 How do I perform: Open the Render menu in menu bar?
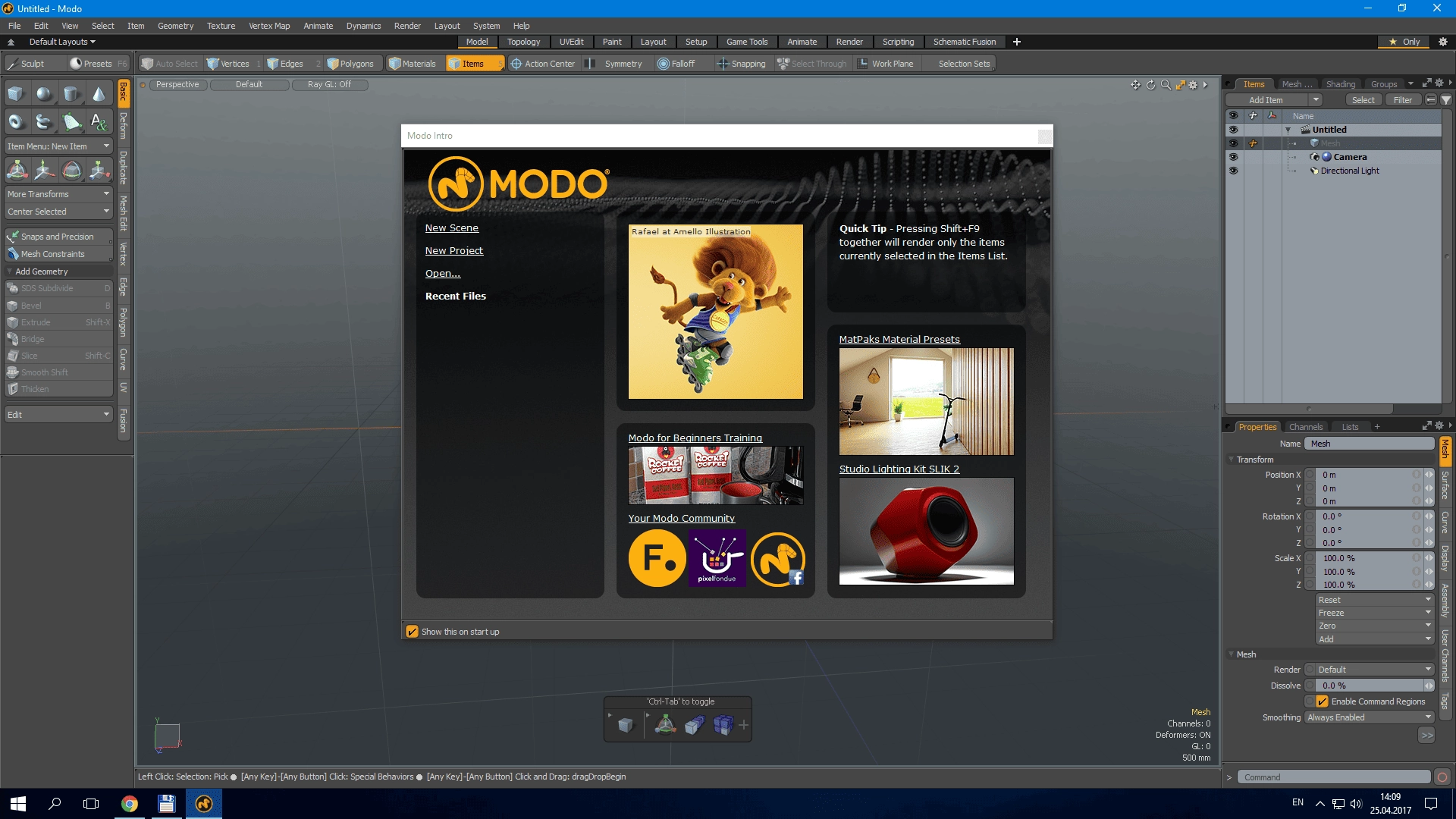[x=407, y=26]
